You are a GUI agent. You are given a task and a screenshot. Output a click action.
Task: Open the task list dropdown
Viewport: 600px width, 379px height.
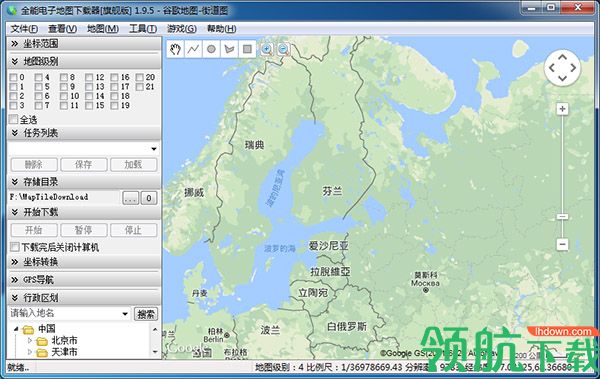click(x=153, y=149)
